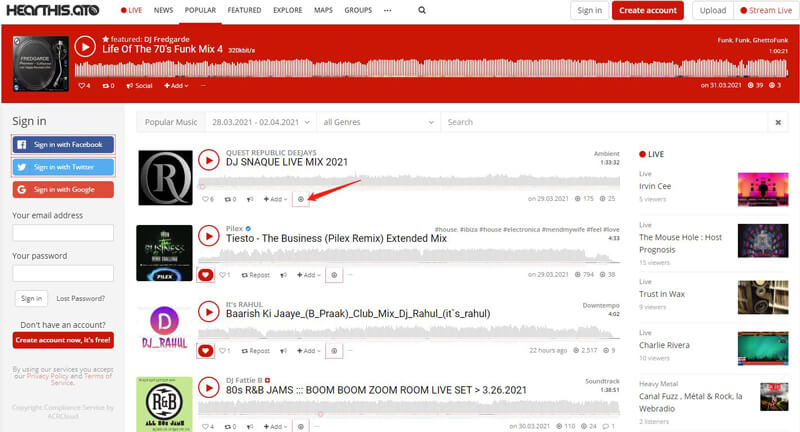Repost DJ SNAQUE LIVE MIX 2021
The height and width of the screenshot is (432, 800).
(x=230, y=199)
